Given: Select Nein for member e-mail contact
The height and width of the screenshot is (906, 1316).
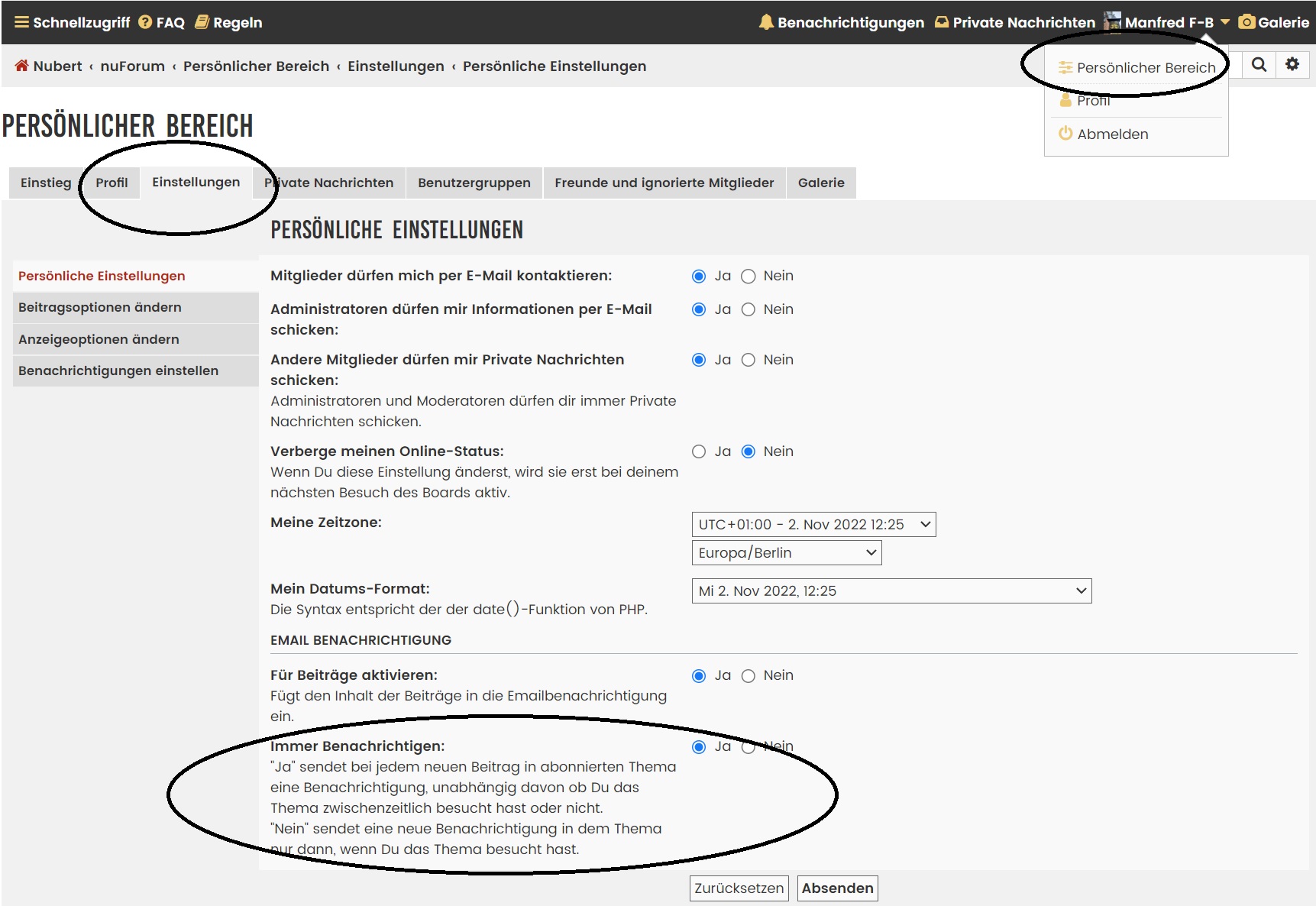Looking at the screenshot, I should coord(749,277).
